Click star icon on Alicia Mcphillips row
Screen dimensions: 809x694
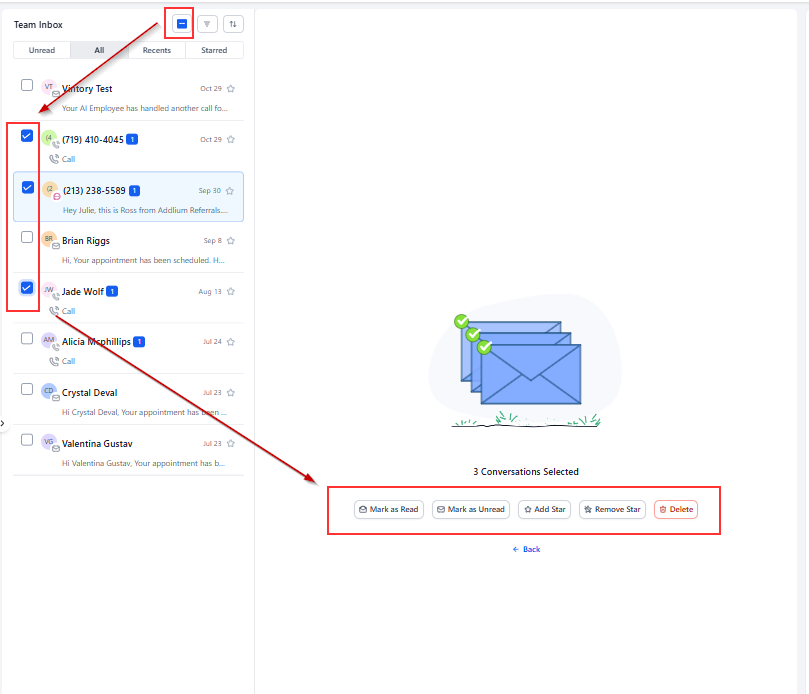(x=231, y=342)
